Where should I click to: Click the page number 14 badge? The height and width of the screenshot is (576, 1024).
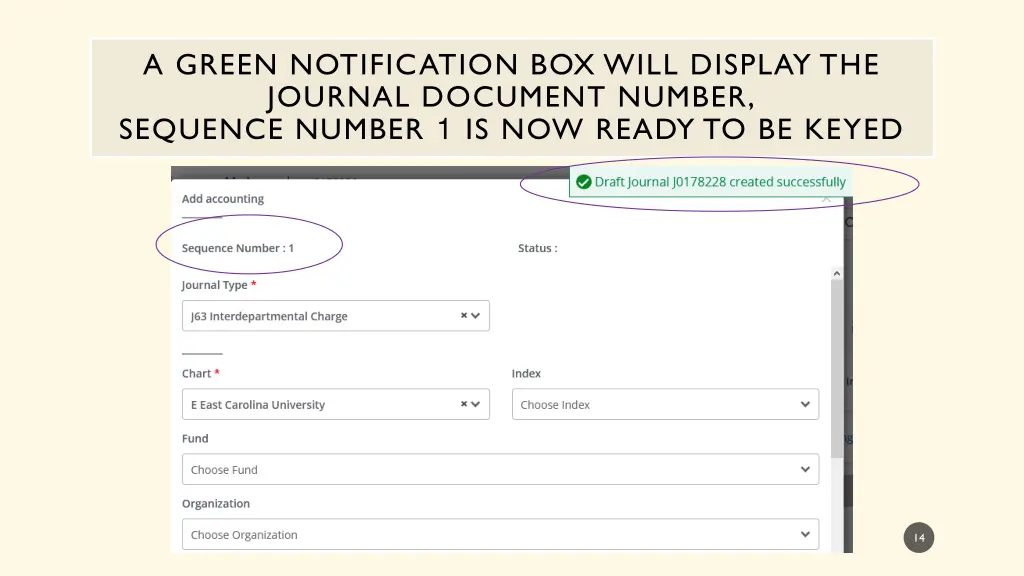(918, 537)
